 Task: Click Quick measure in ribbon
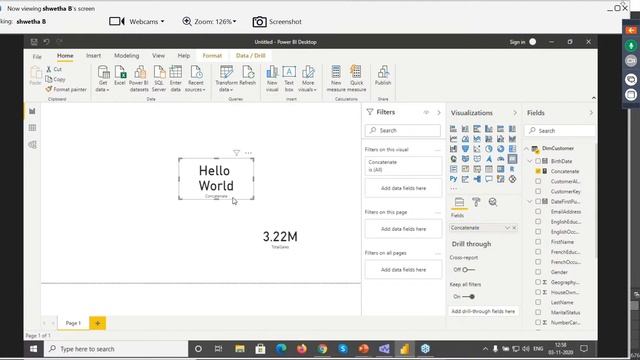356,78
